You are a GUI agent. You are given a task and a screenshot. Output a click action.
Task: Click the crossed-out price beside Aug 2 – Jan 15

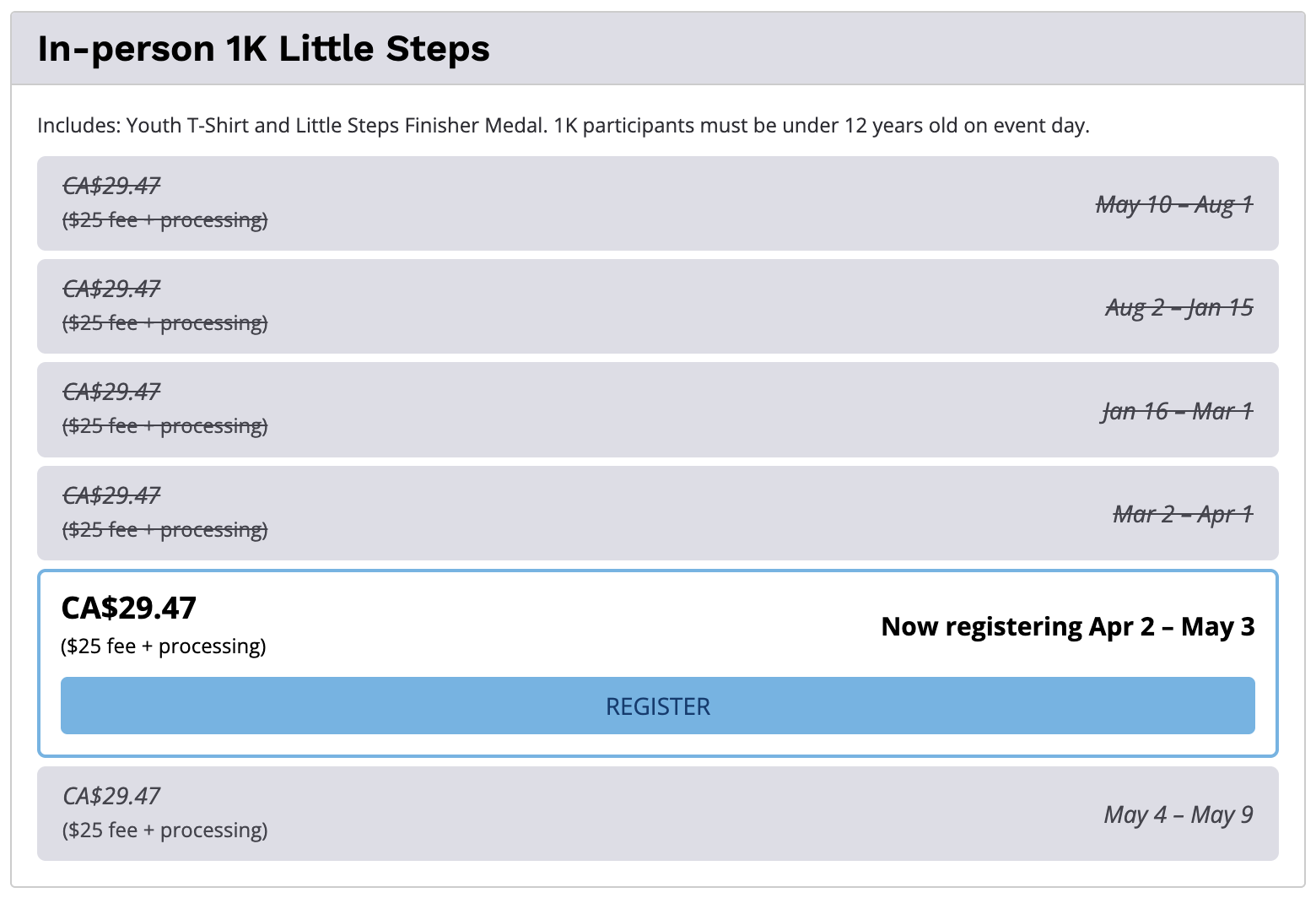pos(111,289)
